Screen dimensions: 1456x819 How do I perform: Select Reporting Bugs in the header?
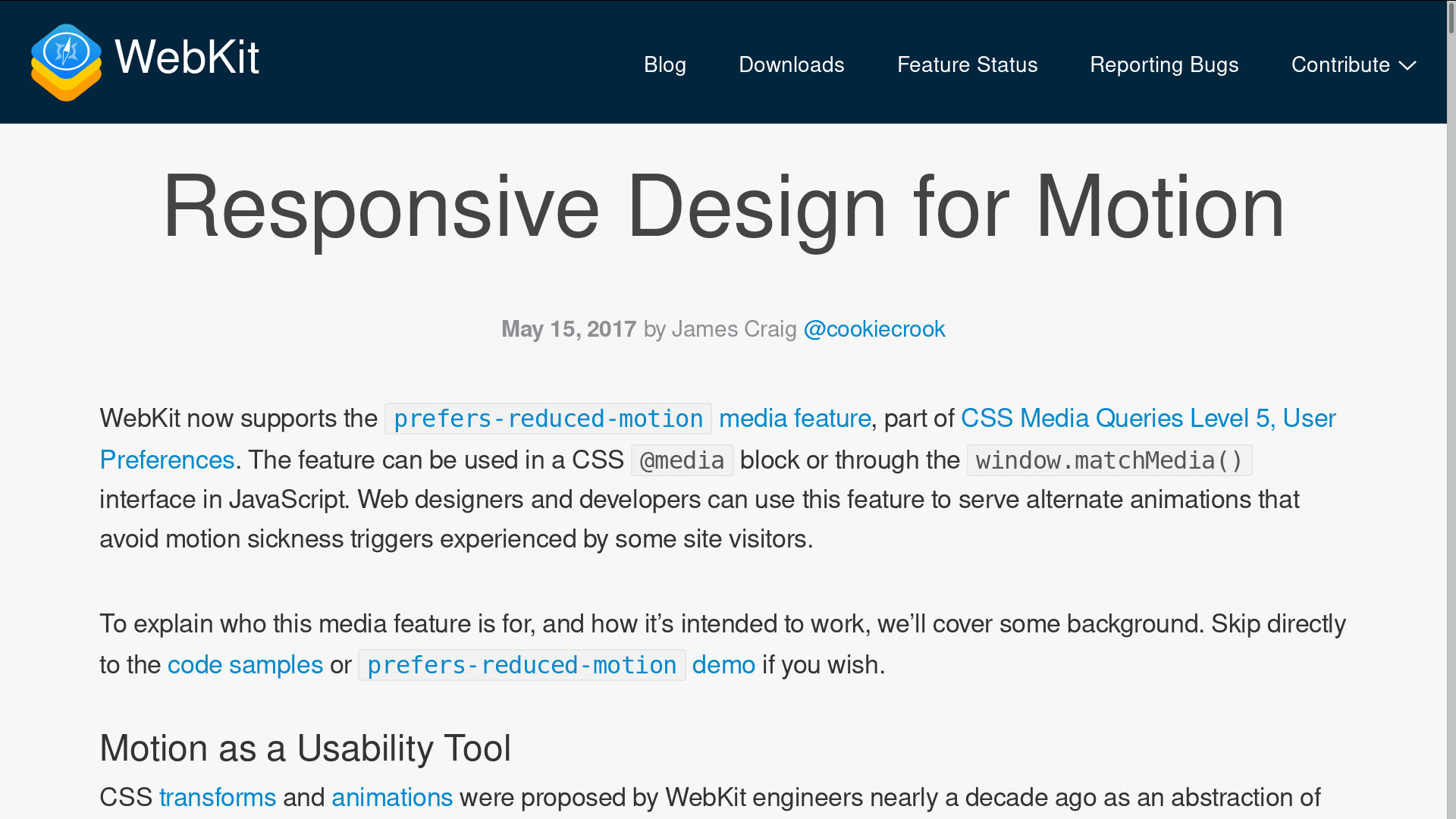[1163, 65]
